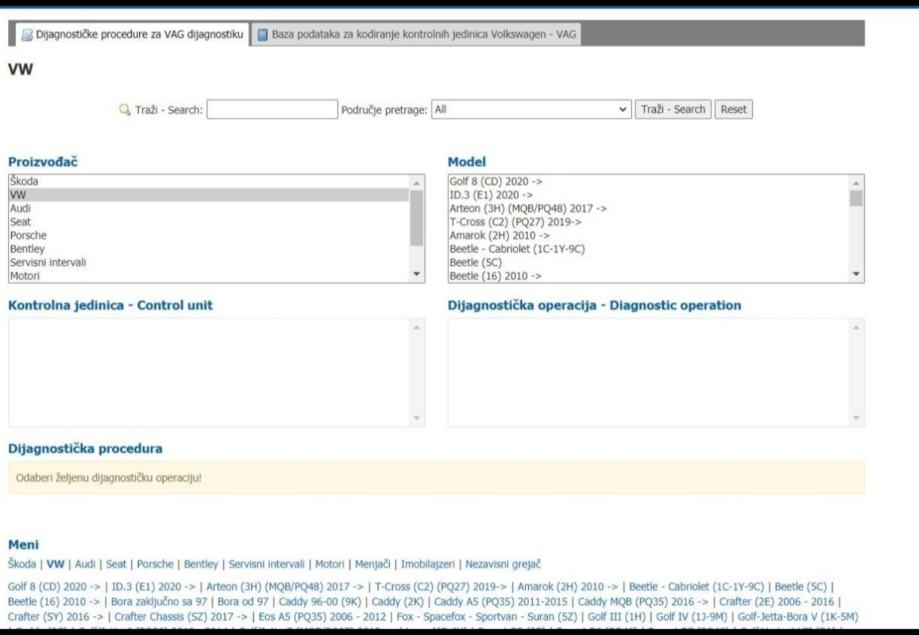The image size is (919, 635).
Task: Open the Porsche link in Meni
Action: 155,564
